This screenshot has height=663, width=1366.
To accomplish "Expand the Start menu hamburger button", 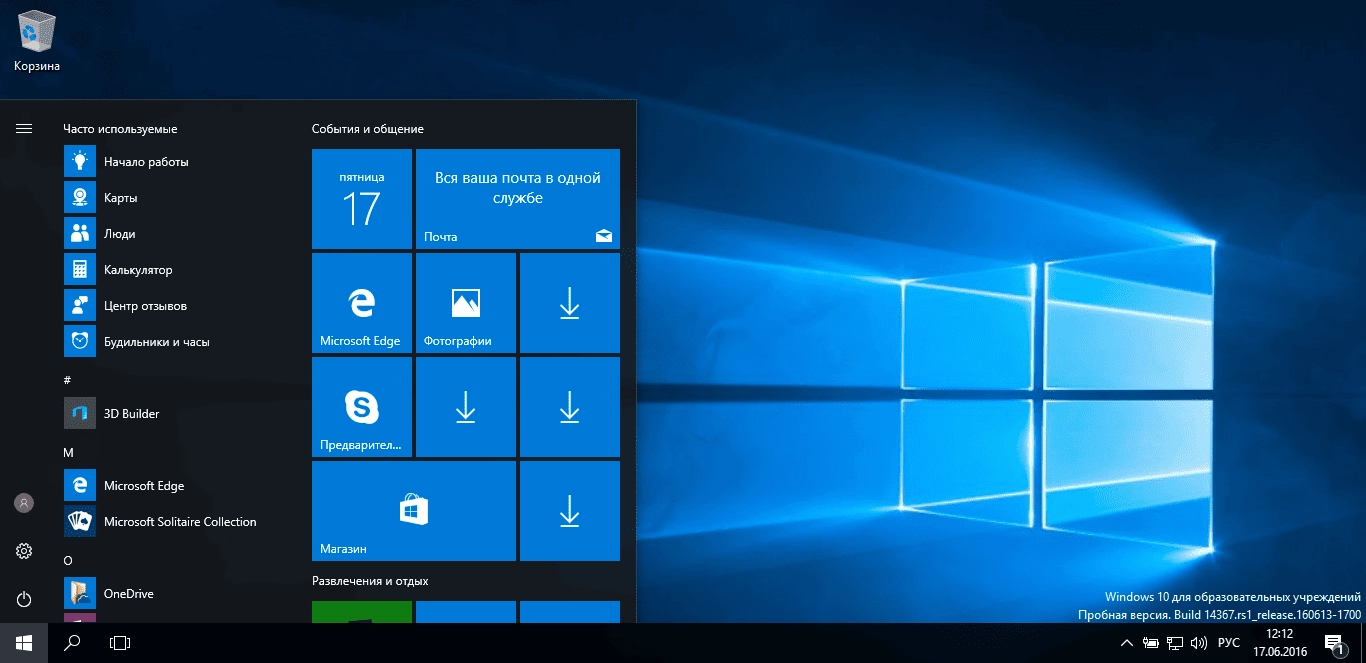I will pyautogui.click(x=24, y=129).
